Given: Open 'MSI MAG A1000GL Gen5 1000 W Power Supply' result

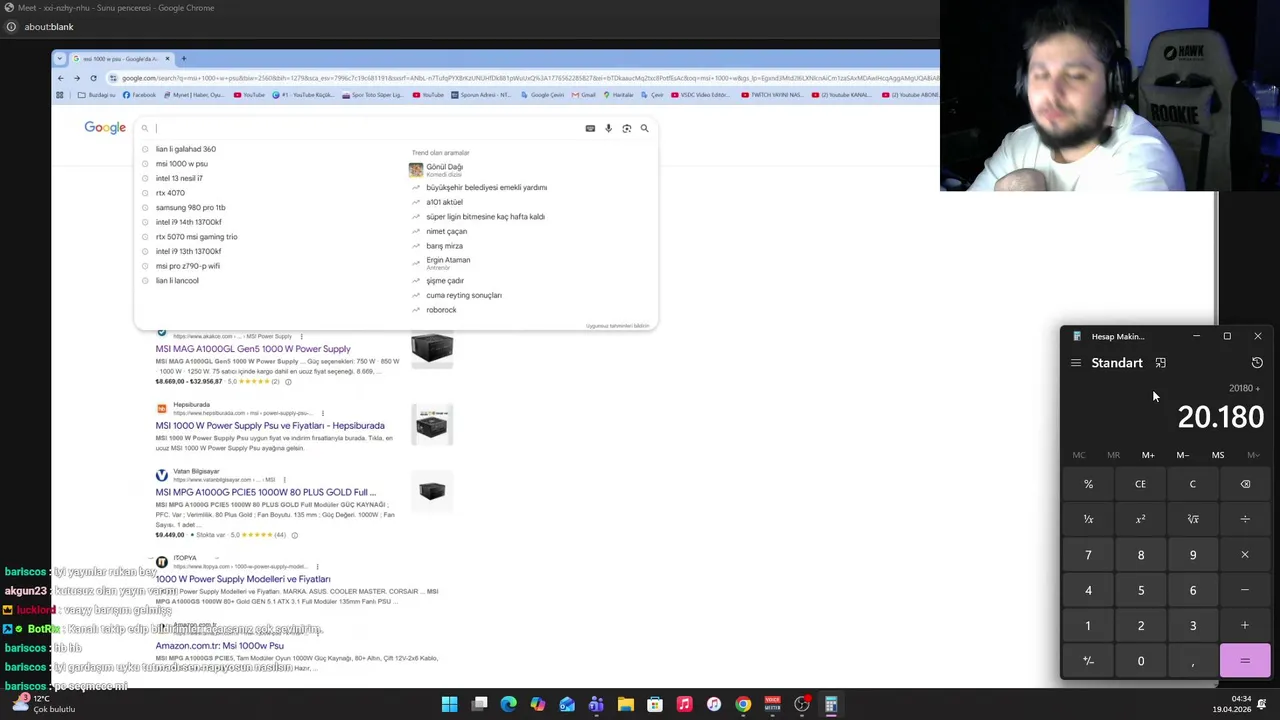Looking at the screenshot, I should coord(253,349).
